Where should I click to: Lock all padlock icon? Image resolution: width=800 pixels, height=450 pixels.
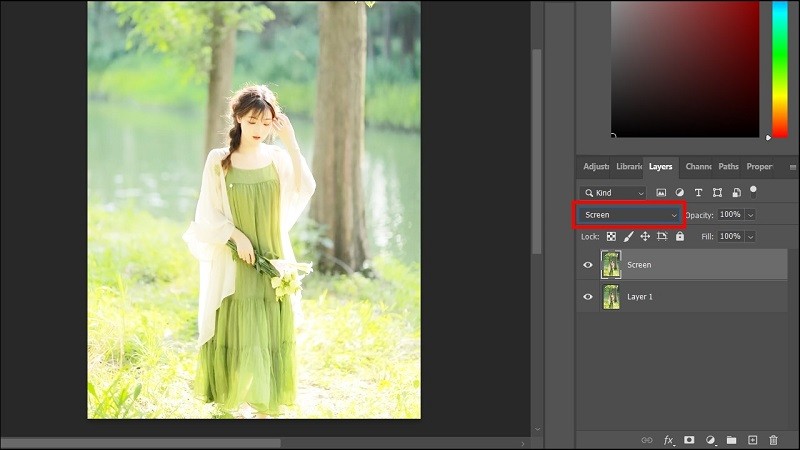pos(680,236)
